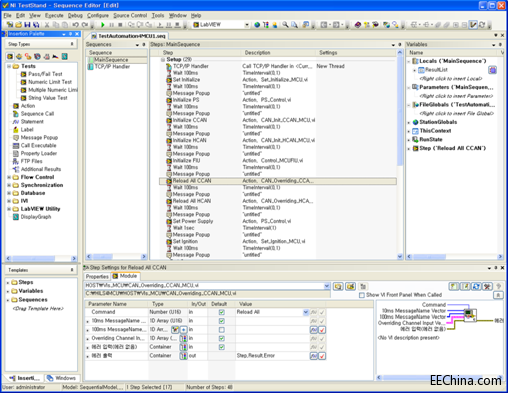Image resolution: width=508 pixels, height=394 pixels.
Task: Open the Execute menu
Action: click(x=54, y=15)
